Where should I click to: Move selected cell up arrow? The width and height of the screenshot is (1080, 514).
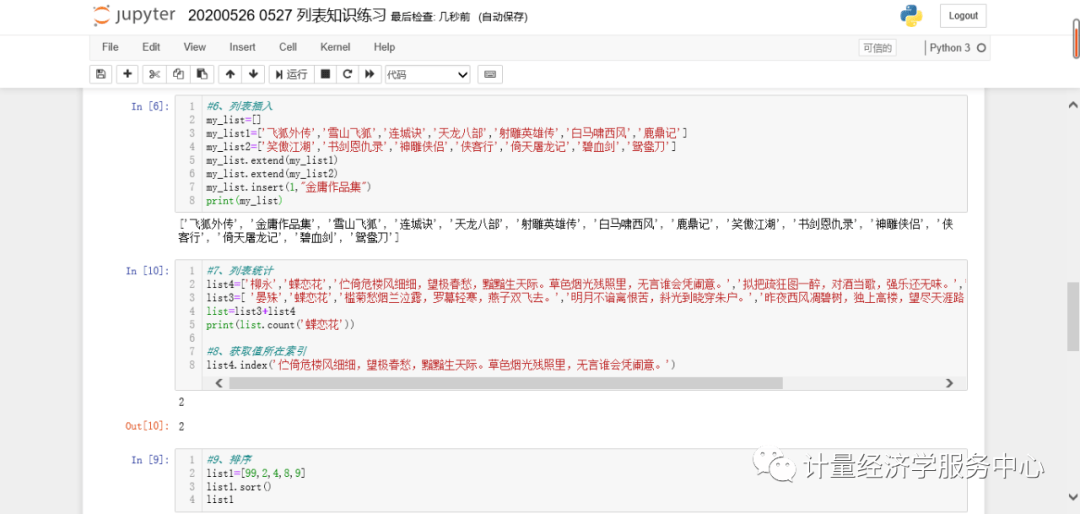pos(230,74)
